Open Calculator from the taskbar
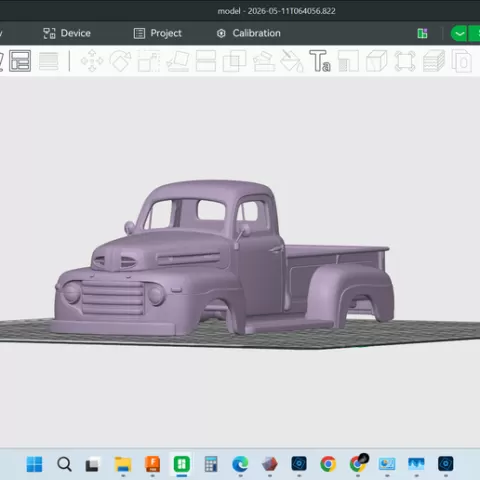 pos(211,464)
